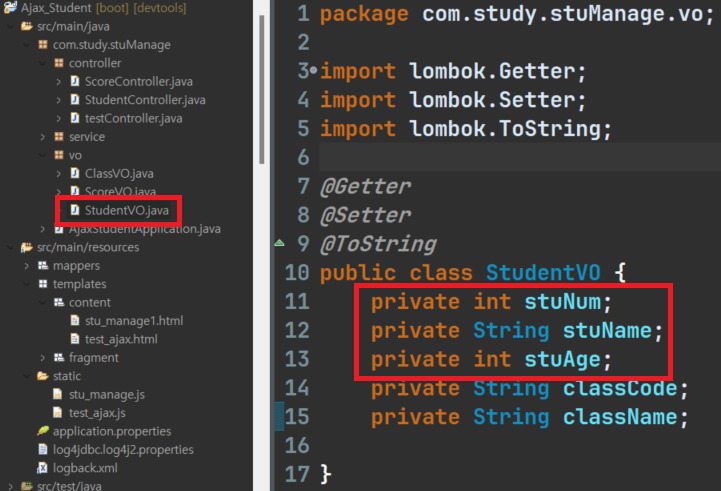Expand the fragment folder node
Image resolution: width=721 pixels, height=491 pixels.
tap(43, 358)
